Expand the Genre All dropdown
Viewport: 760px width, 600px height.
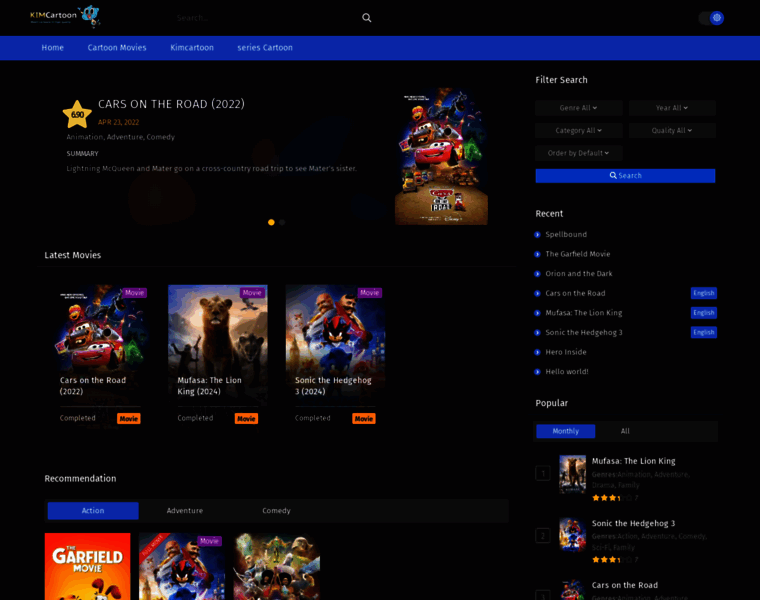[579, 108]
